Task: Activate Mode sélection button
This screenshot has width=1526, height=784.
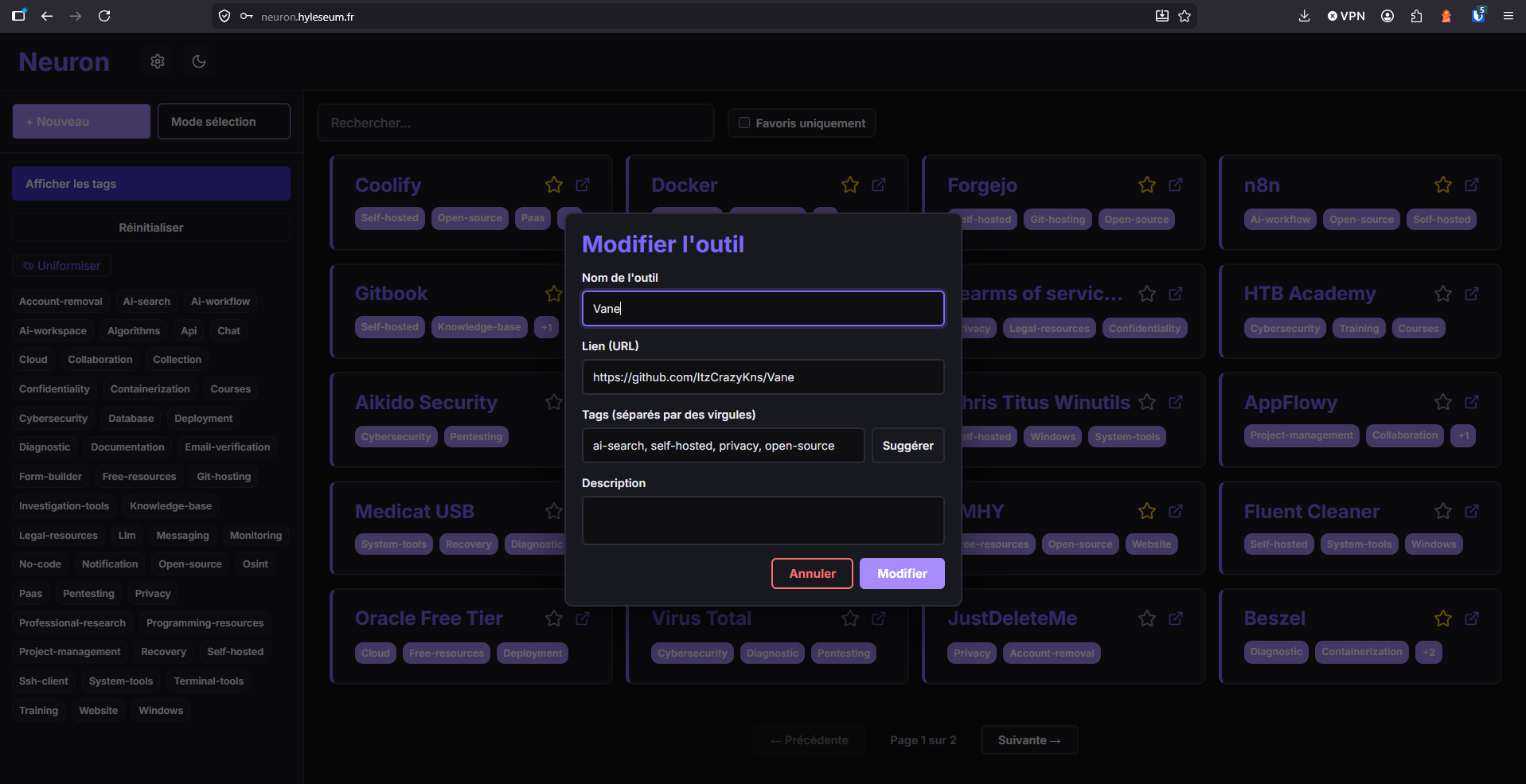Action: point(224,122)
